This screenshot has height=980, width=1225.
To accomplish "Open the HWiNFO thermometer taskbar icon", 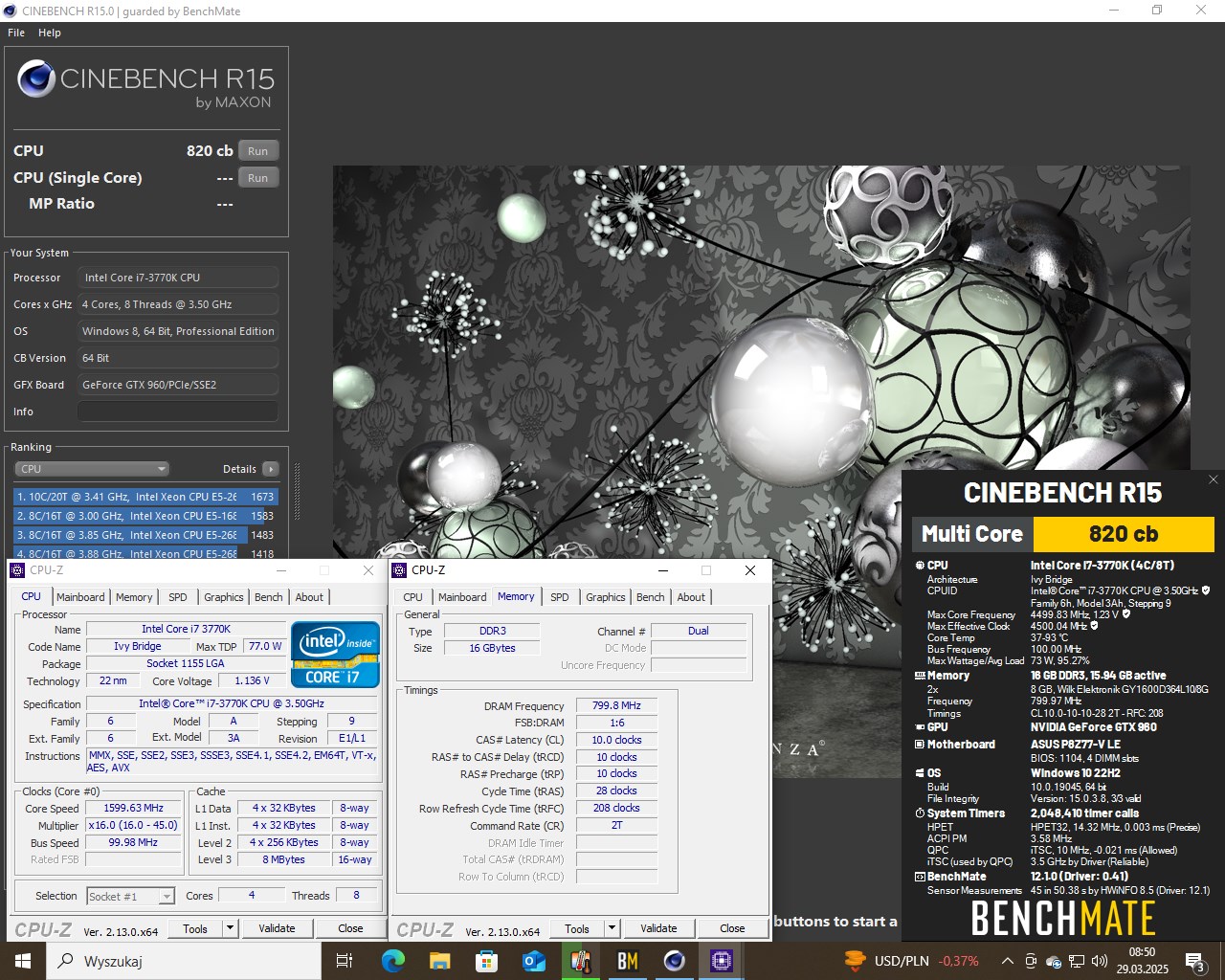I will [581, 961].
